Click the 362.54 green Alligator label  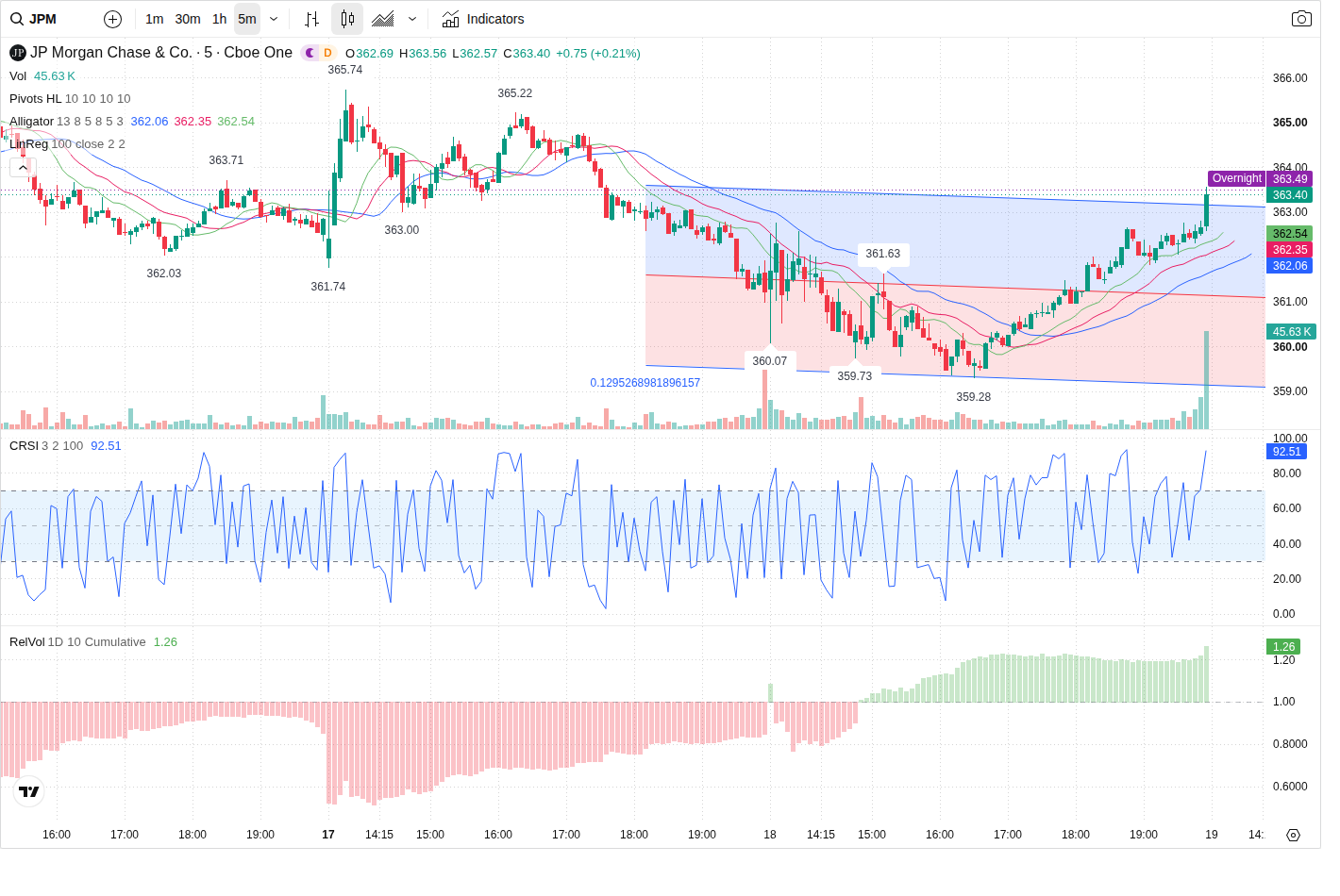(1289, 233)
